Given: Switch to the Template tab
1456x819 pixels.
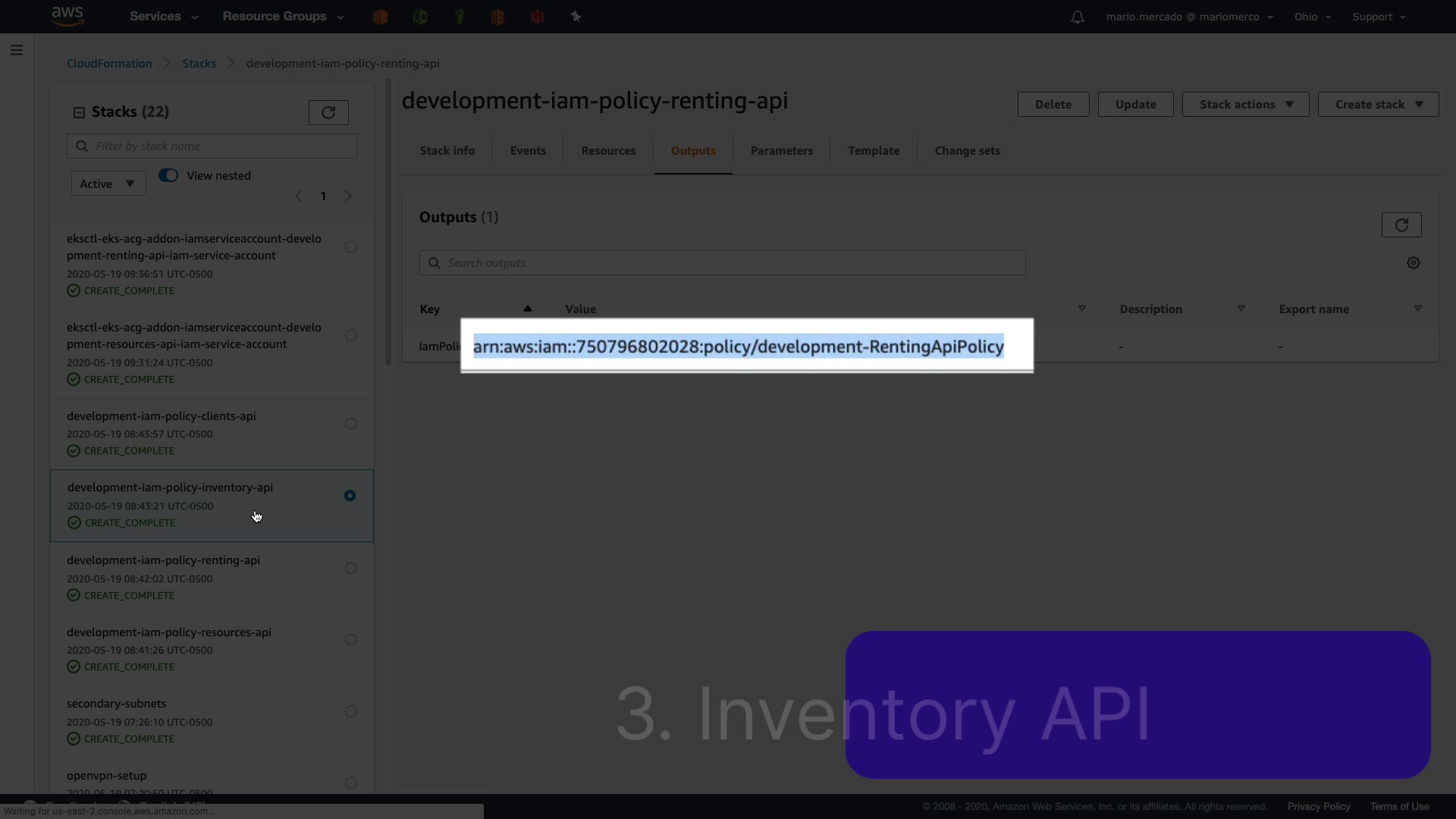Looking at the screenshot, I should 874,151.
